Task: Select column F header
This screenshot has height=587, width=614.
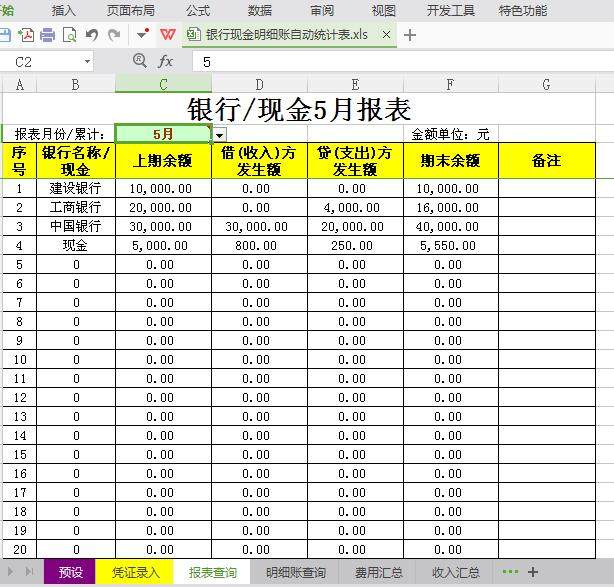Action: pyautogui.click(x=451, y=85)
